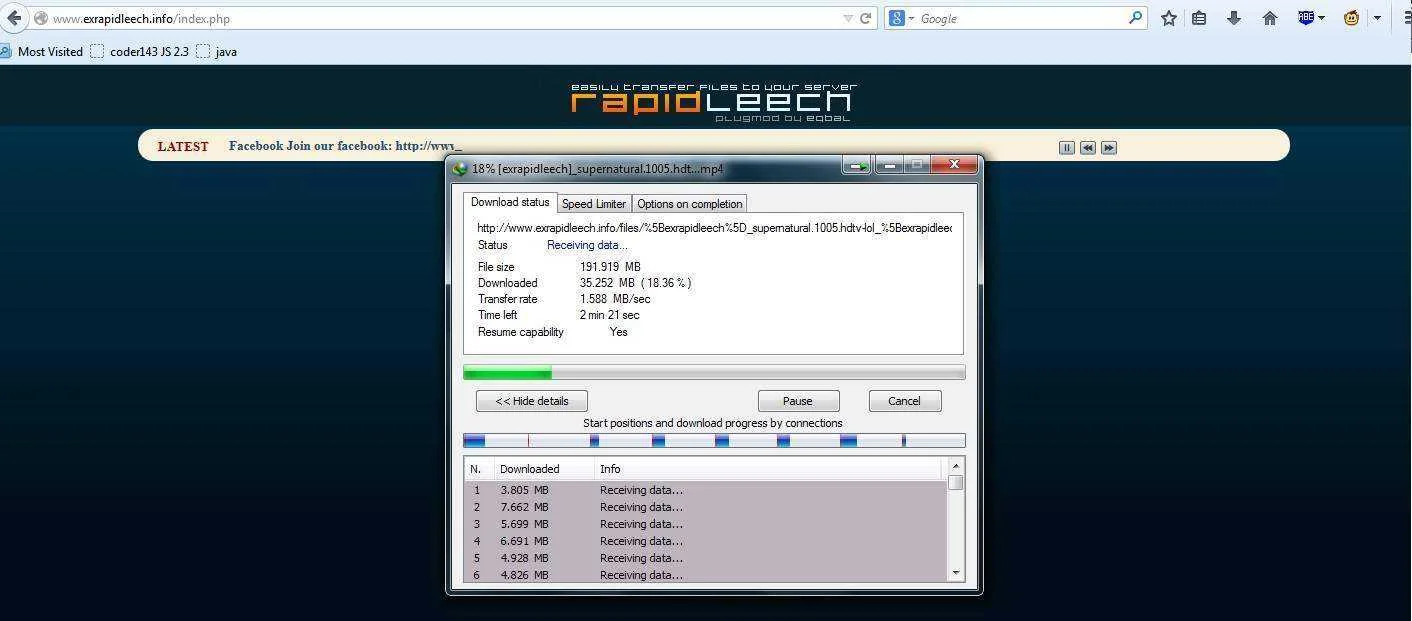Select connection row 6 with 4.826 MB
The image size is (1412, 621).
pos(705,575)
